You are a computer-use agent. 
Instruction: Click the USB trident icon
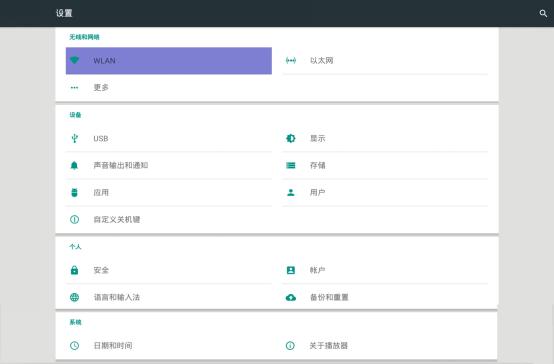pyautogui.click(x=74, y=138)
